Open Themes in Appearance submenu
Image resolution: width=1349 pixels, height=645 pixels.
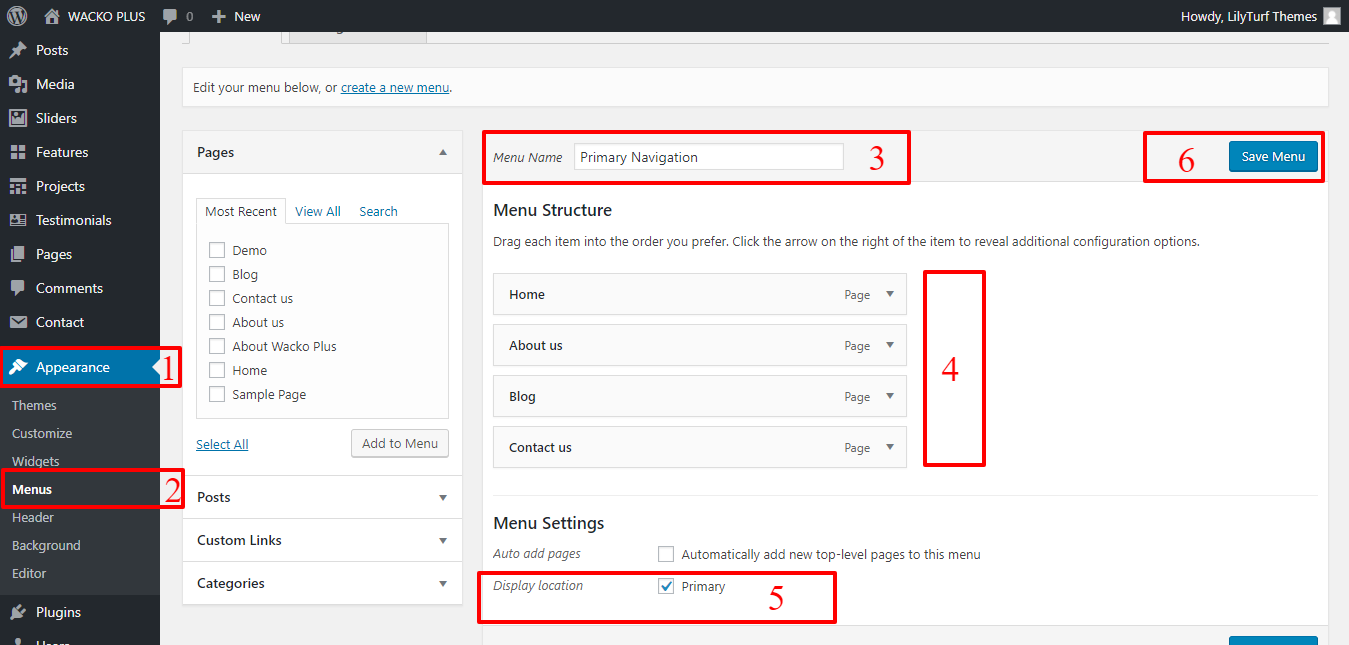point(34,405)
